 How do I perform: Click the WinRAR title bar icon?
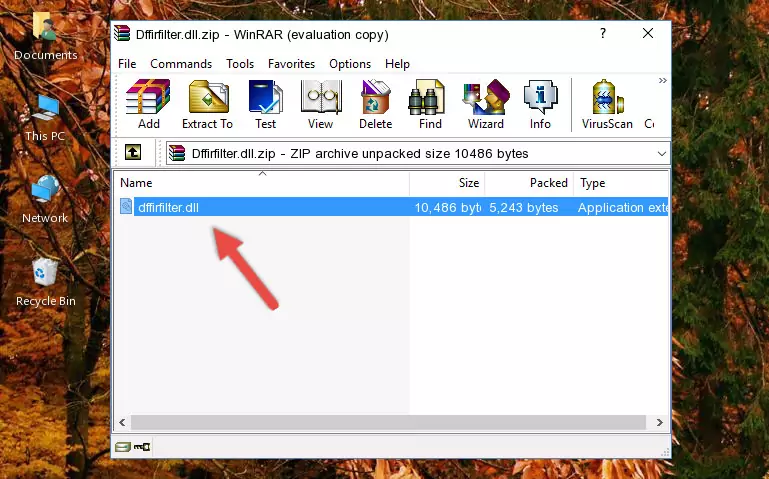click(122, 33)
